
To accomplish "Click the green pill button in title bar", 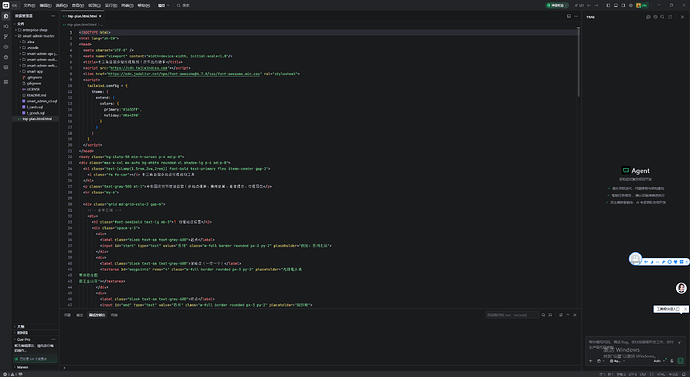I will [558, 5].
